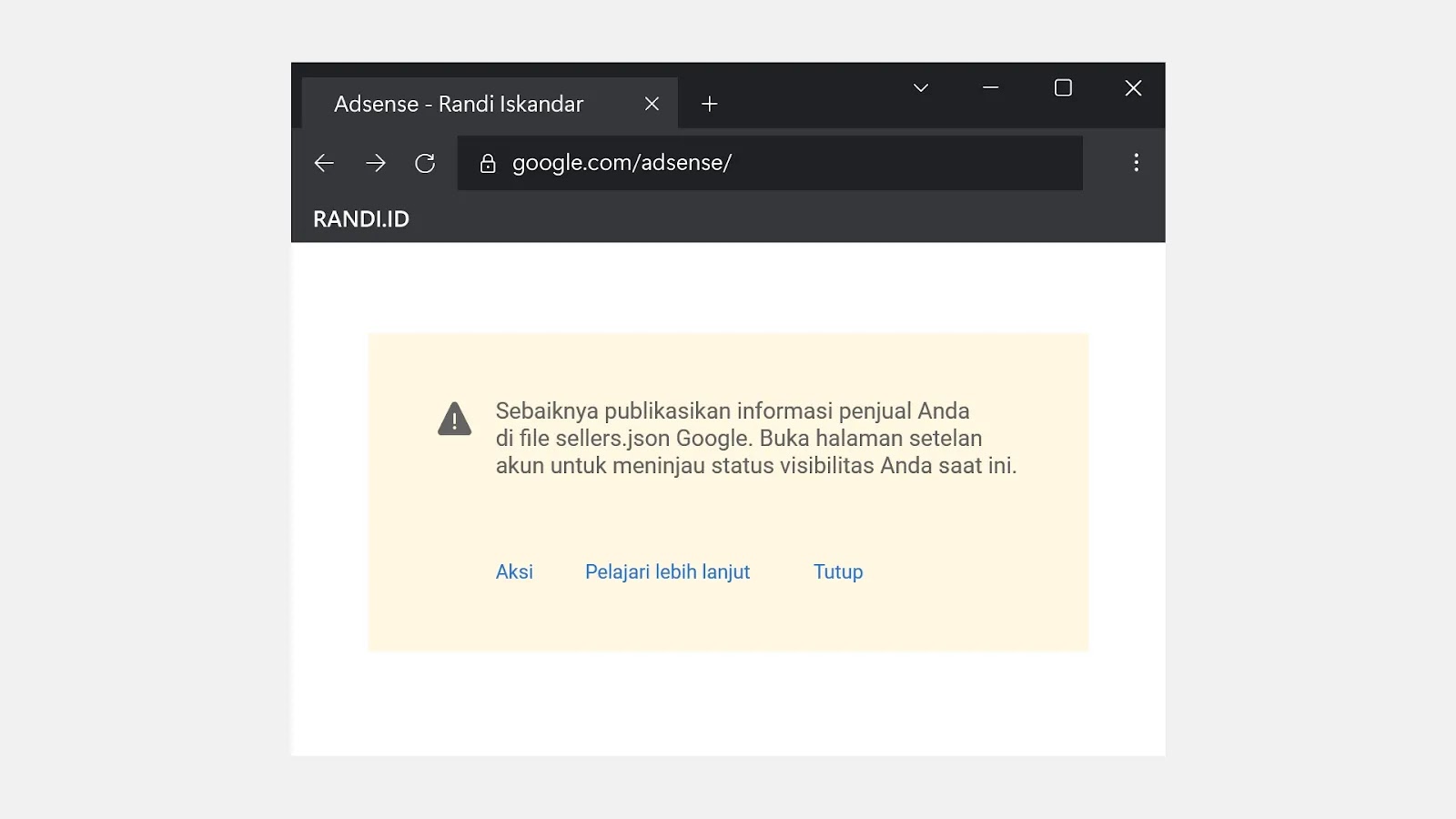The width and height of the screenshot is (1456, 819).
Task: Click the Aksi link in the notice
Action: point(514,571)
